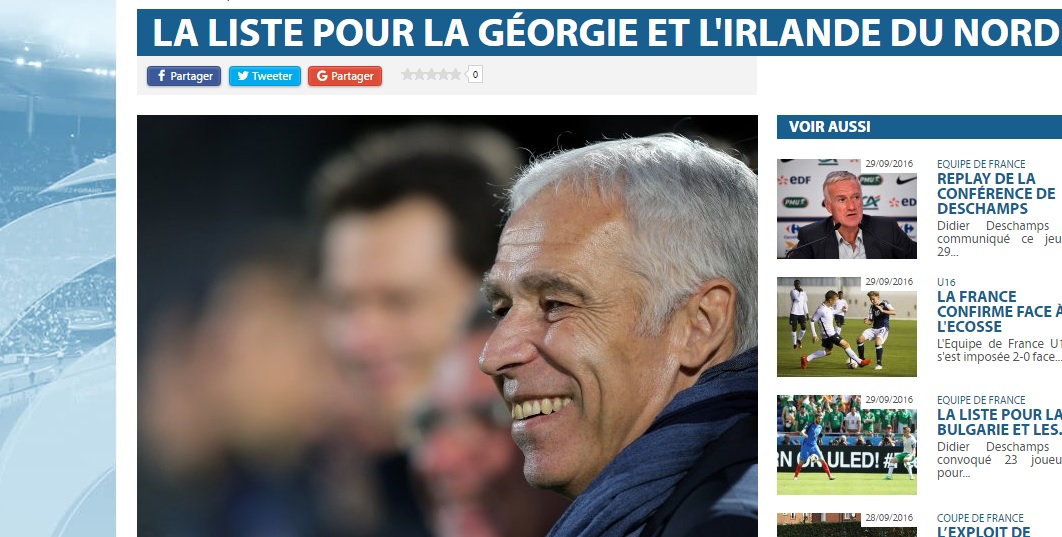The width and height of the screenshot is (1062, 537).
Task: Open L'exploit de Coupe de France article
Action: tap(983, 532)
